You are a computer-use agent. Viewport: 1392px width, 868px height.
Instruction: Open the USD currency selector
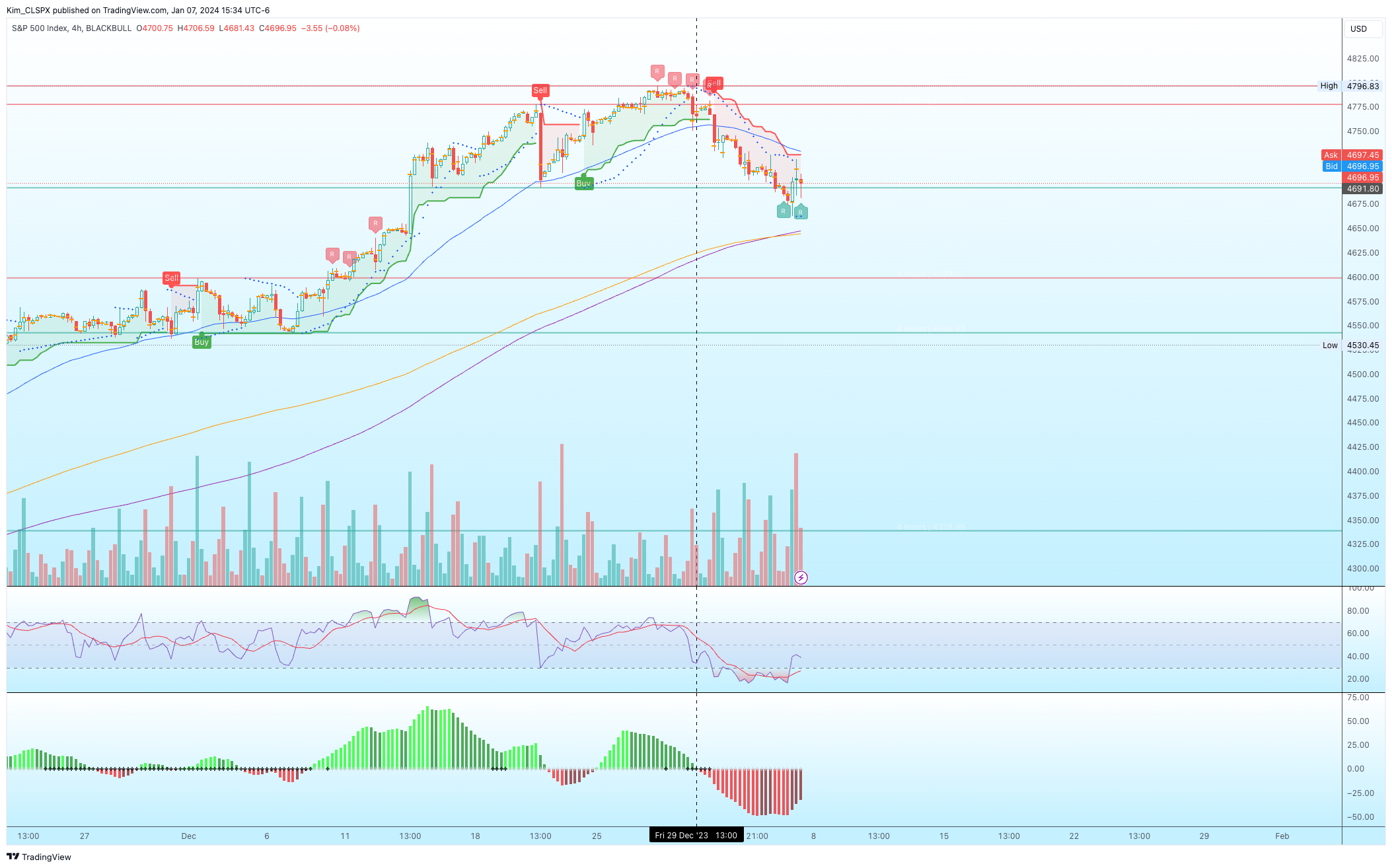[1364, 29]
